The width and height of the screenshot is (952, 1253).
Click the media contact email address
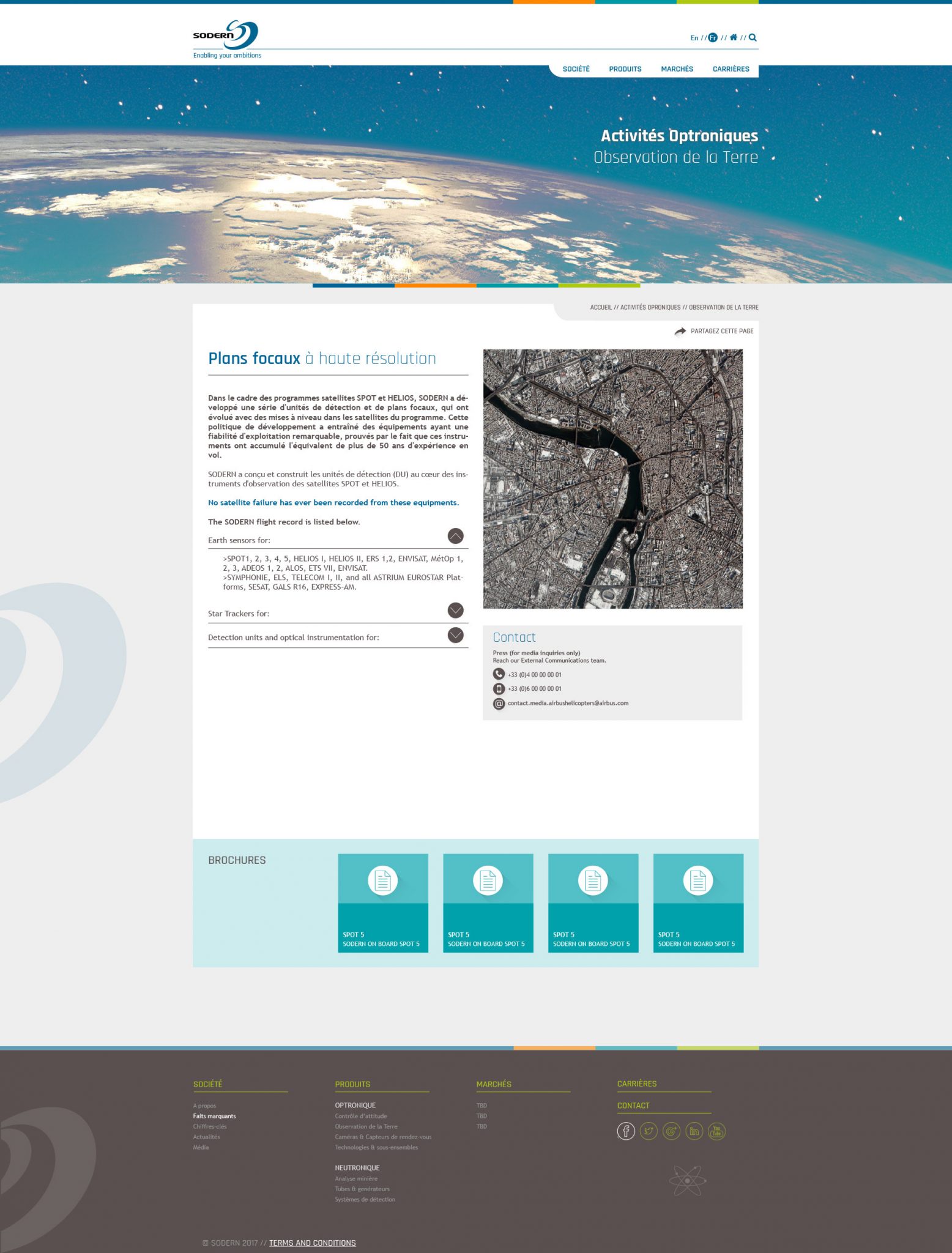(x=568, y=703)
